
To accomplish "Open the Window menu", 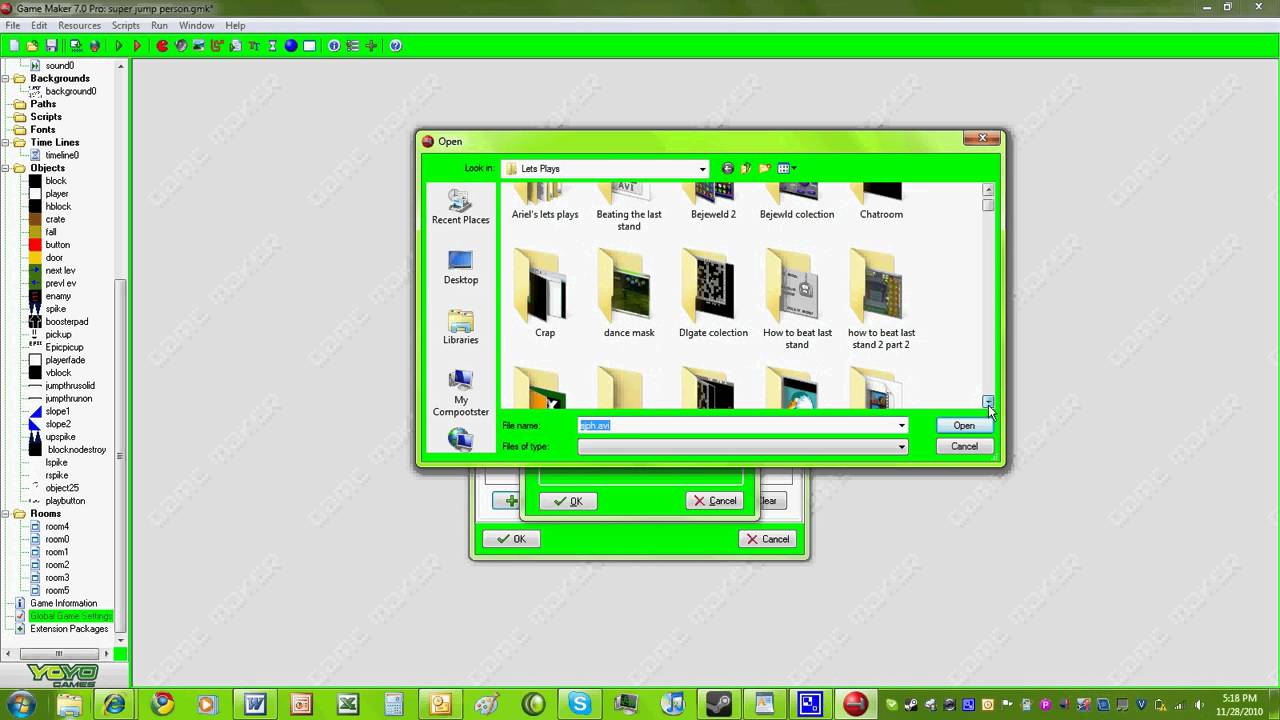I will [196, 25].
